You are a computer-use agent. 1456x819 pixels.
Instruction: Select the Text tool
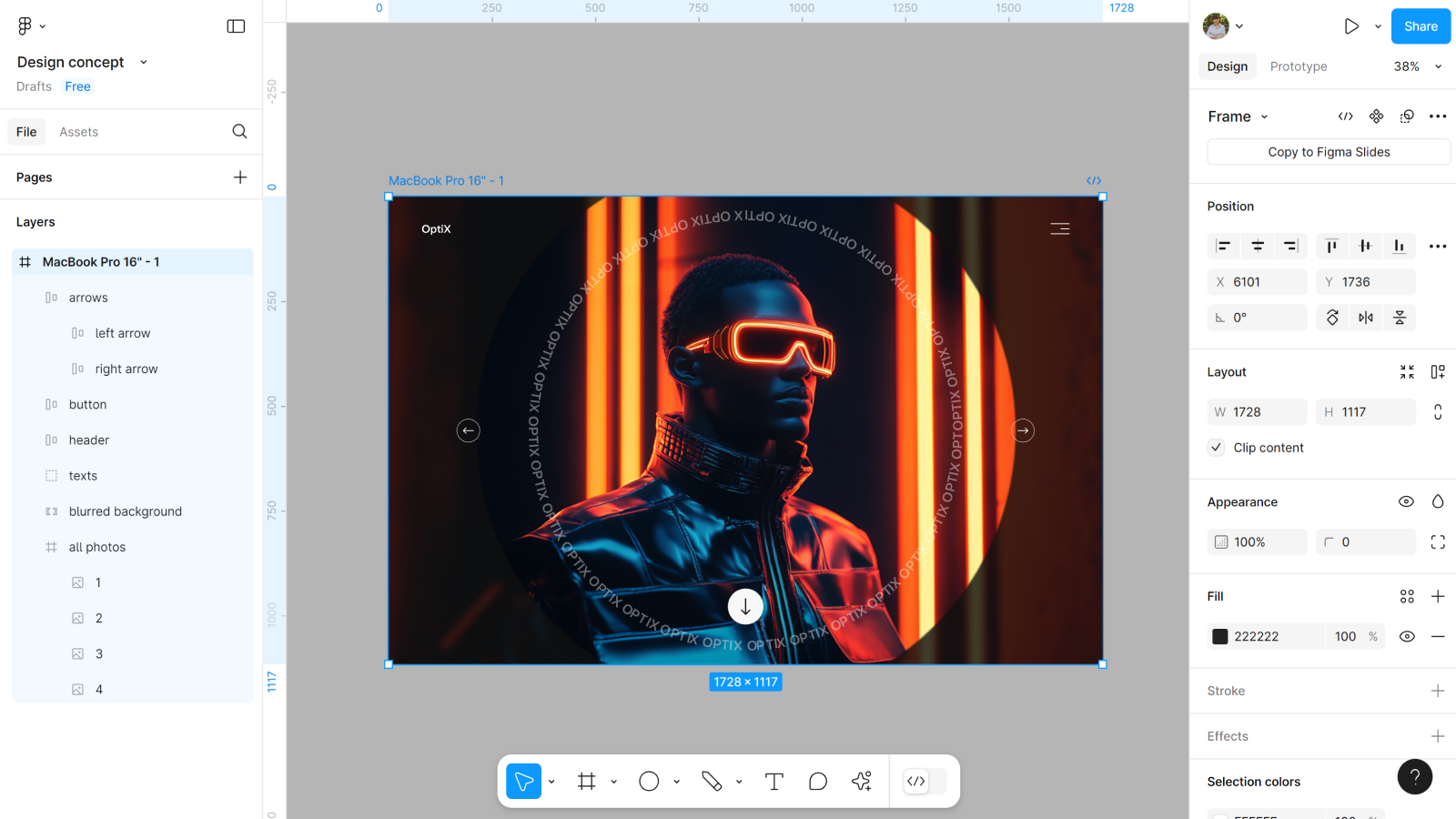773,782
